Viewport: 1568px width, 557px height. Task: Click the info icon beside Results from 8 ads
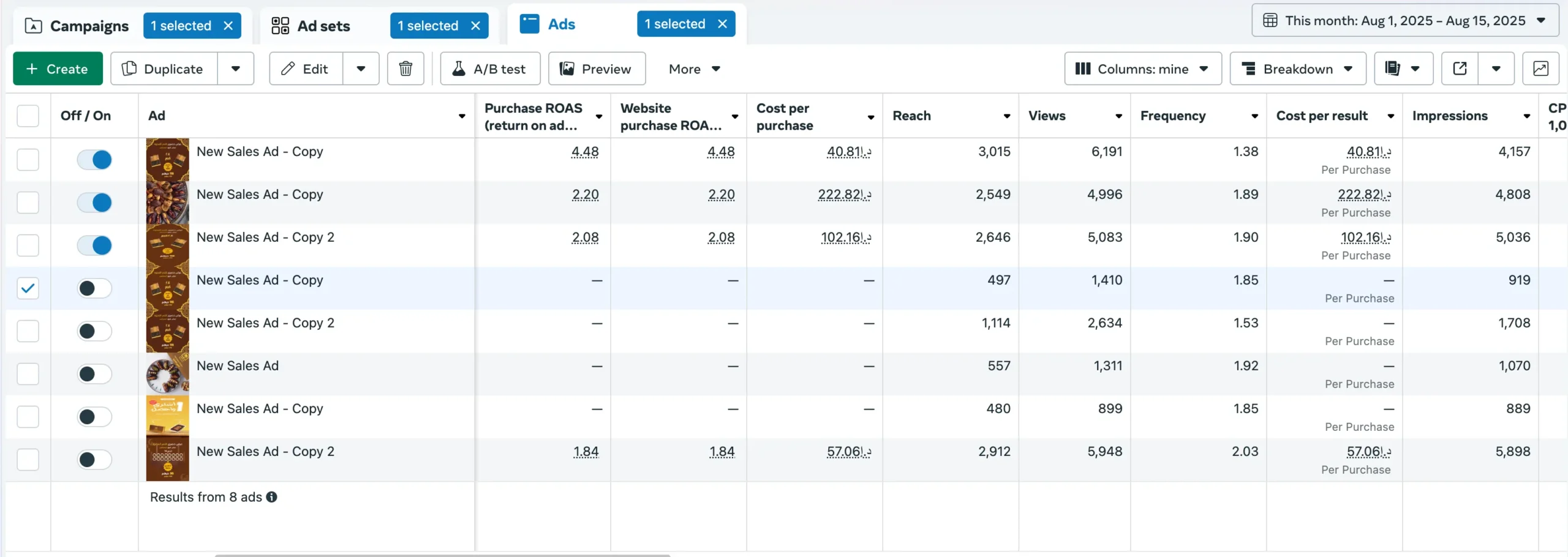click(272, 497)
